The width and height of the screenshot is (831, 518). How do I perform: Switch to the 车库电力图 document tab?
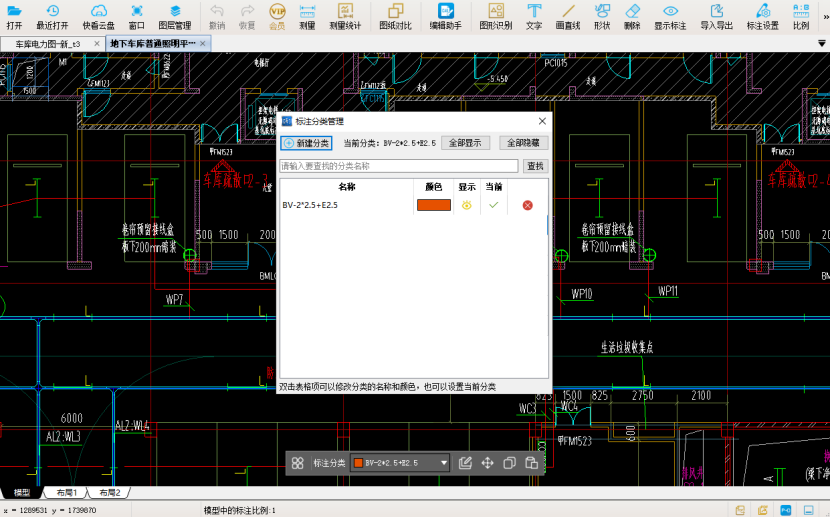tap(48, 44)
